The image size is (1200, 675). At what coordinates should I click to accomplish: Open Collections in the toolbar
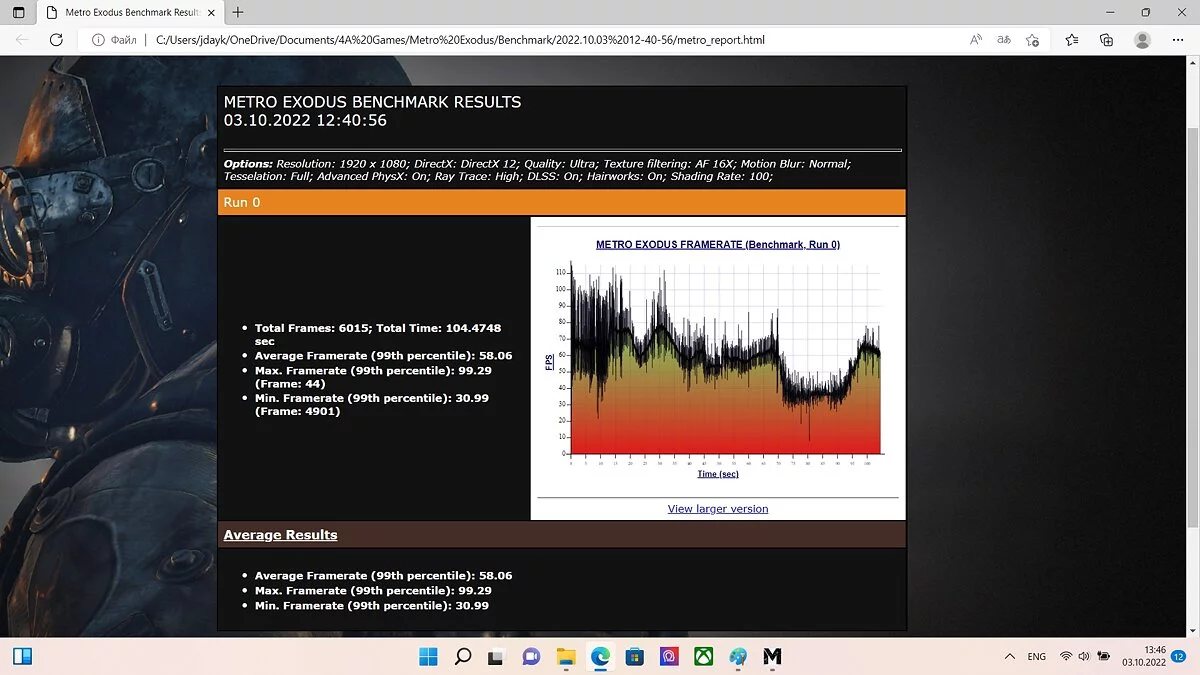[1106, 40]
